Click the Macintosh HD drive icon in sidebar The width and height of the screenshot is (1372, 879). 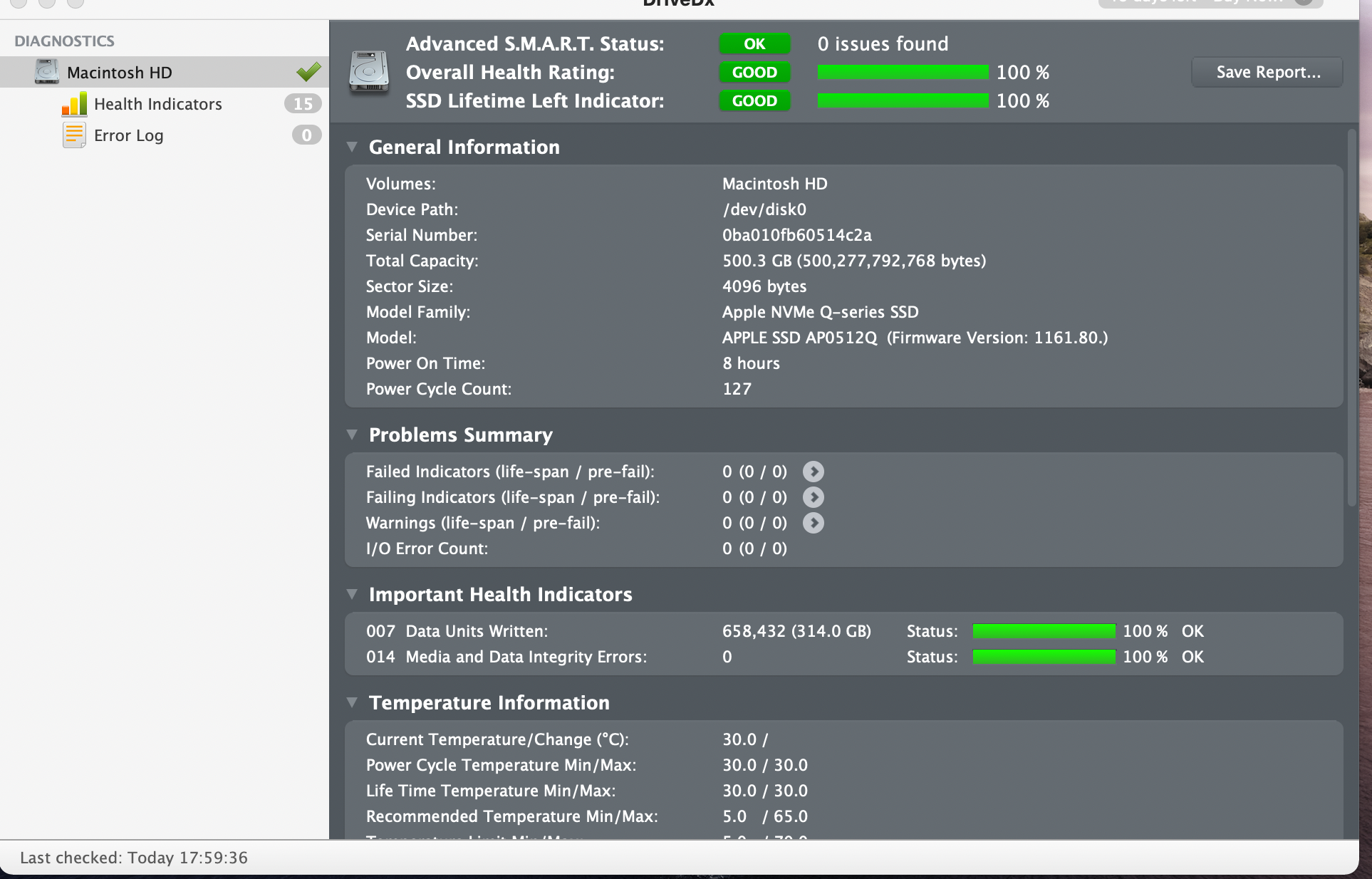[x=47, y=72]
